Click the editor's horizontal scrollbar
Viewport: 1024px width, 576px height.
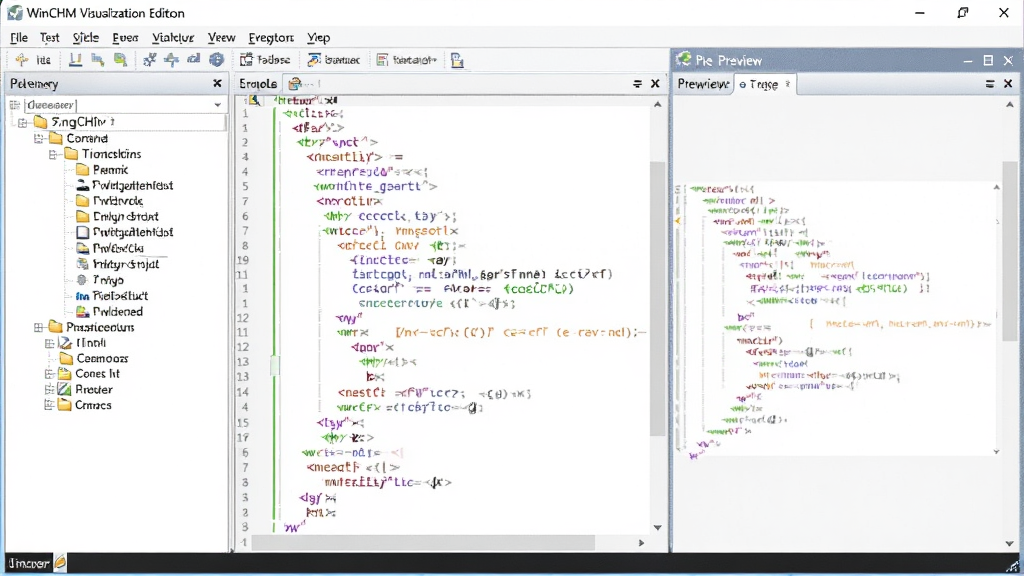click(x=423, y=543)
